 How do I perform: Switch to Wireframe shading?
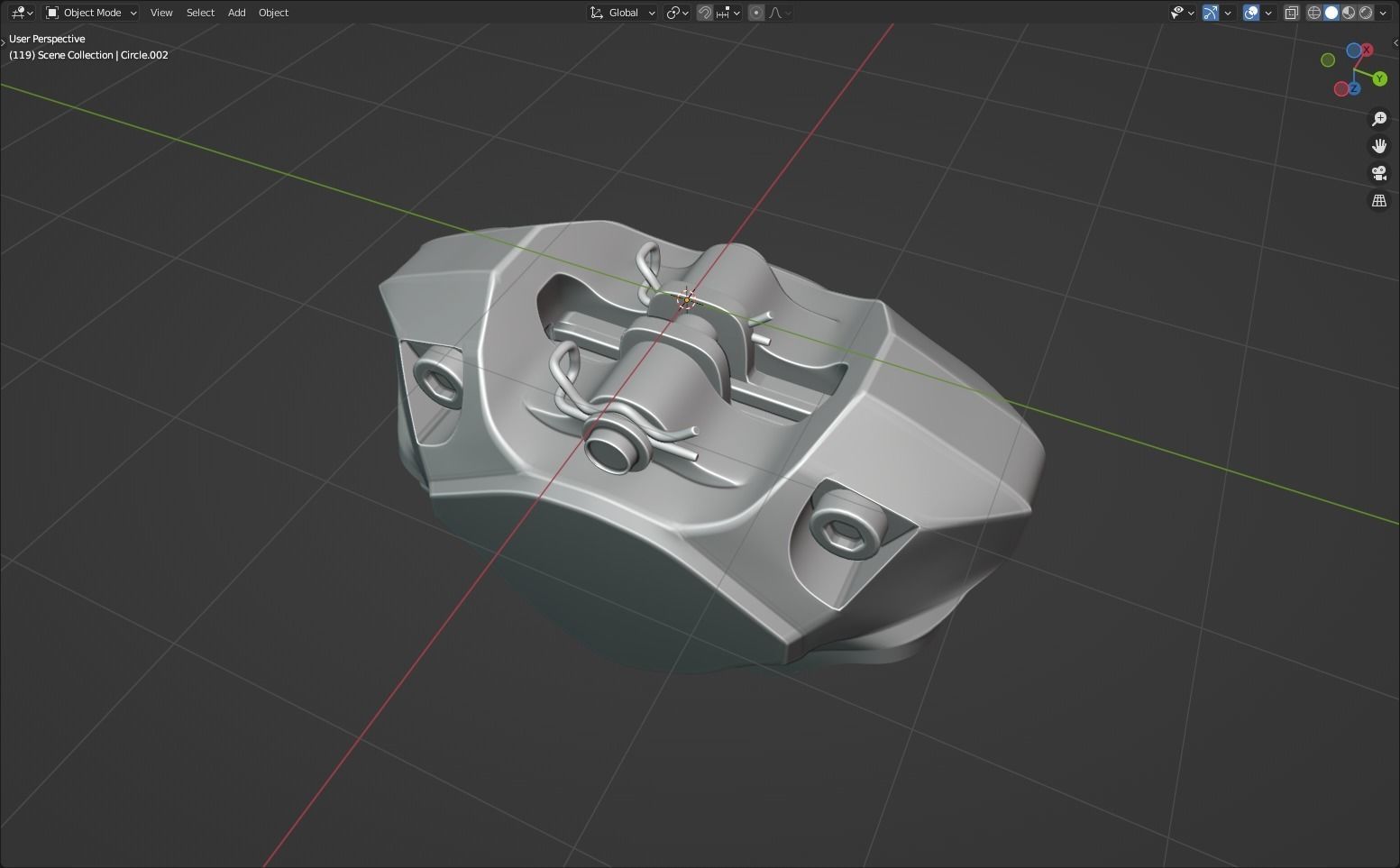(1314, 13)
